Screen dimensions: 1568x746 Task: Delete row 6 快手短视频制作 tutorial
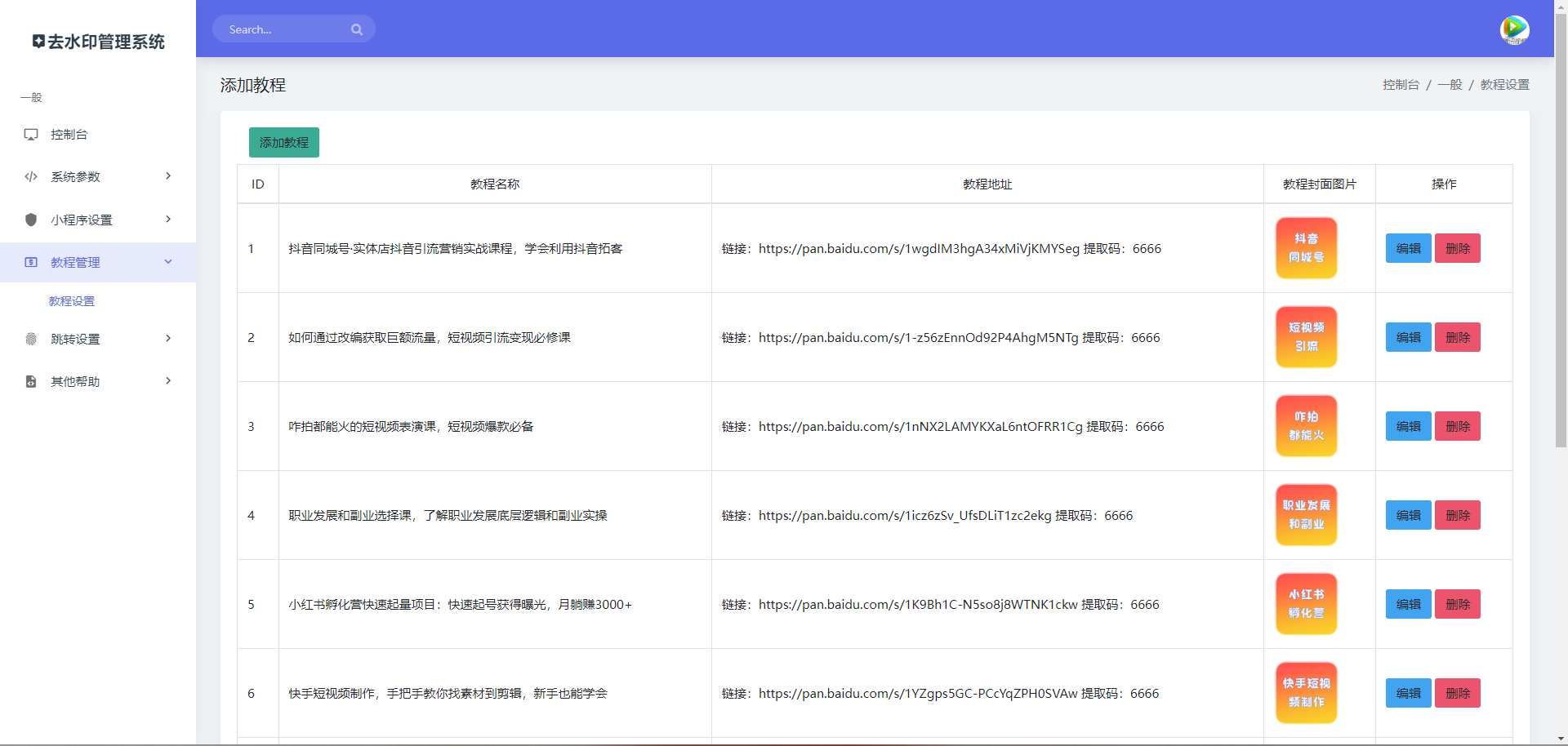1458,693
